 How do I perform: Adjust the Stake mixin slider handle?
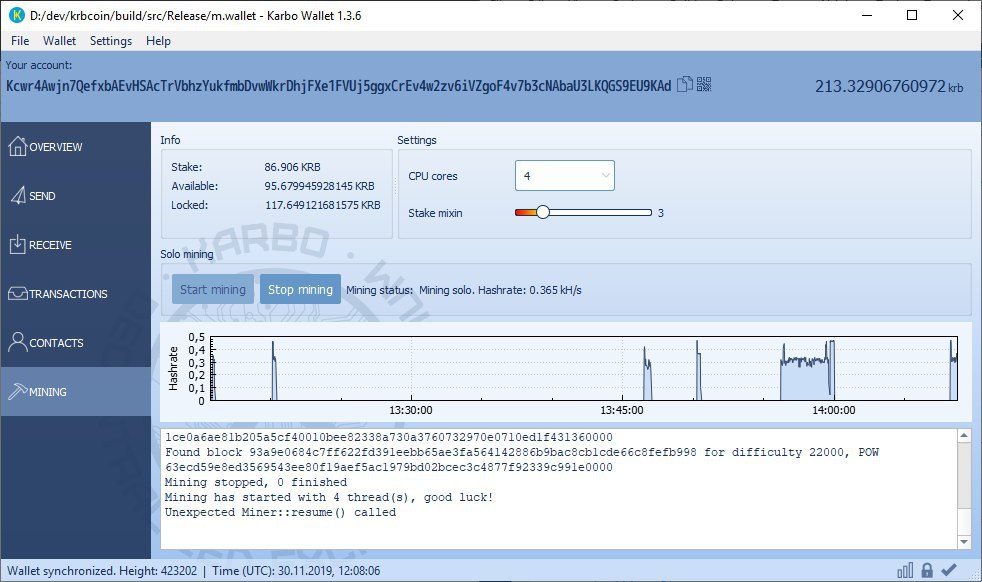tap(543, 212)
